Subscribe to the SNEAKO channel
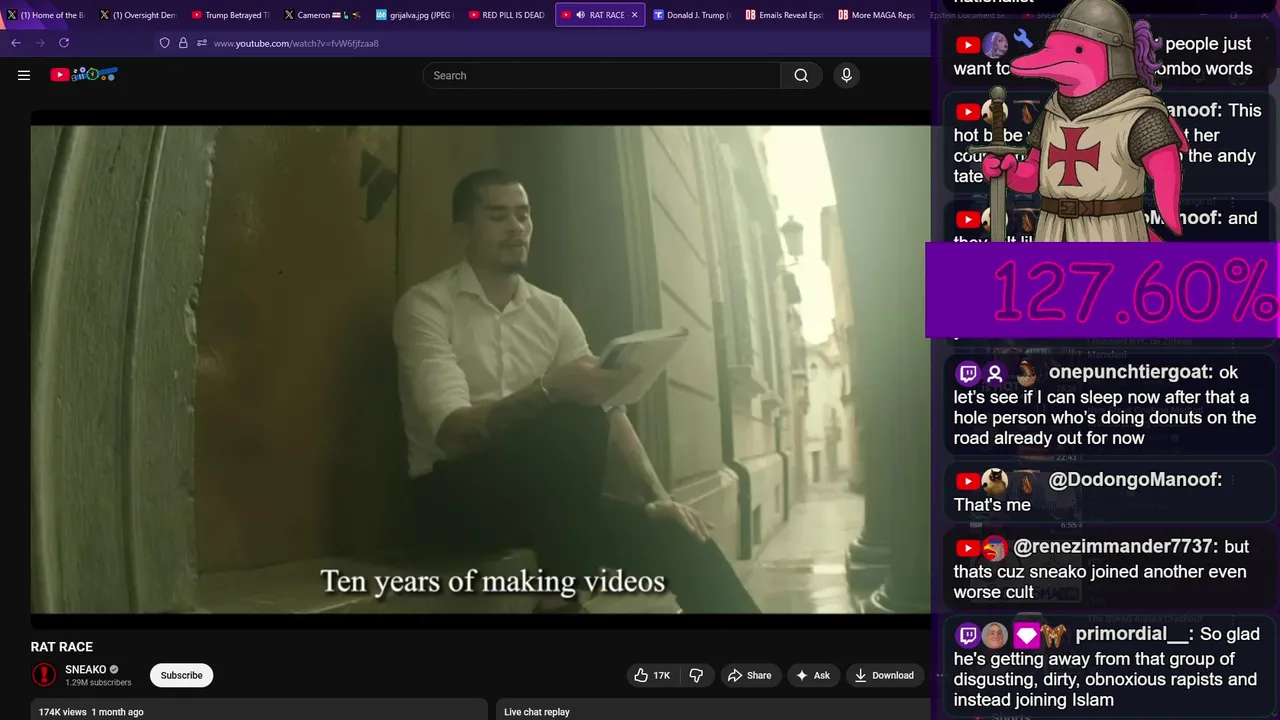 pos(182,675)
